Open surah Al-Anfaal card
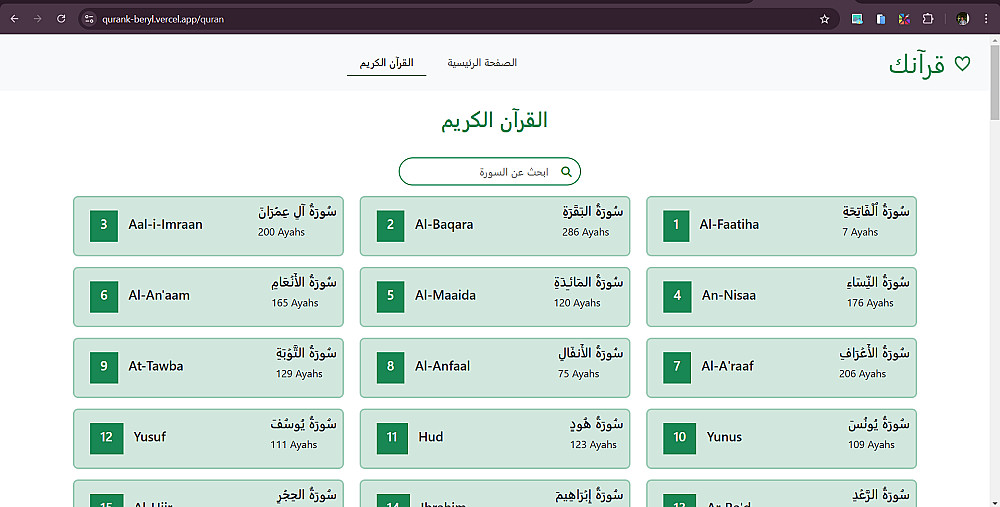Viewport: 1000px width, 507px height. tap(495, 368)
